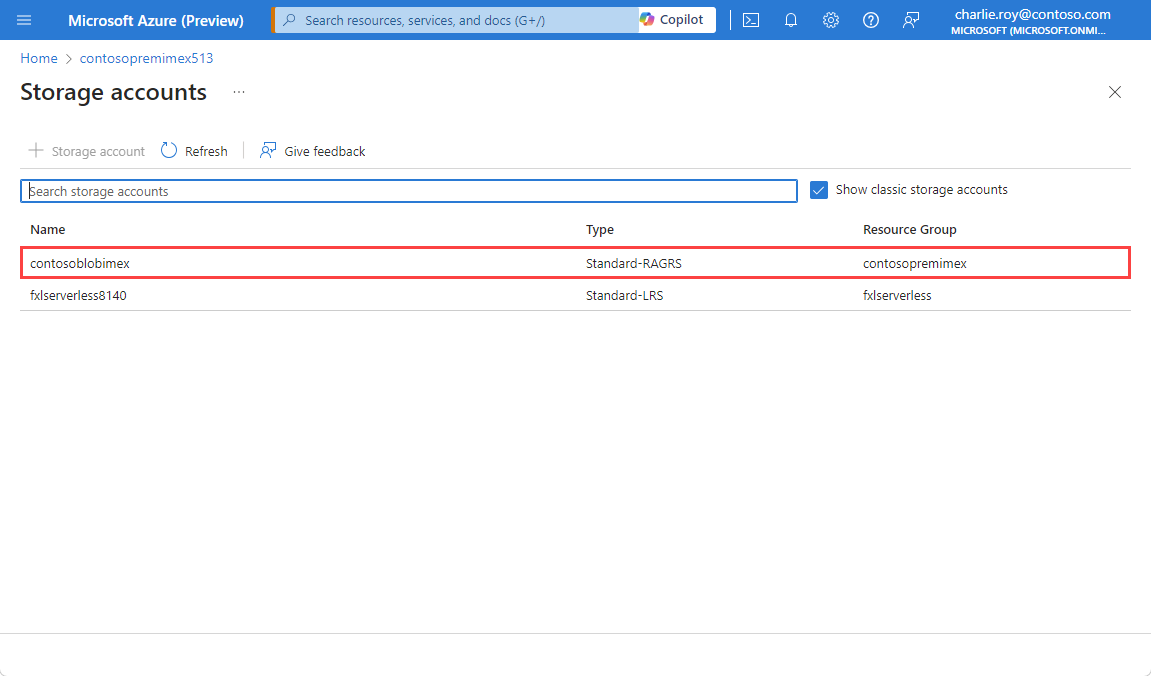Viewport: 1151px width, 676px height.
Task: Open the ellipsis more options menu
Action: 239,92
